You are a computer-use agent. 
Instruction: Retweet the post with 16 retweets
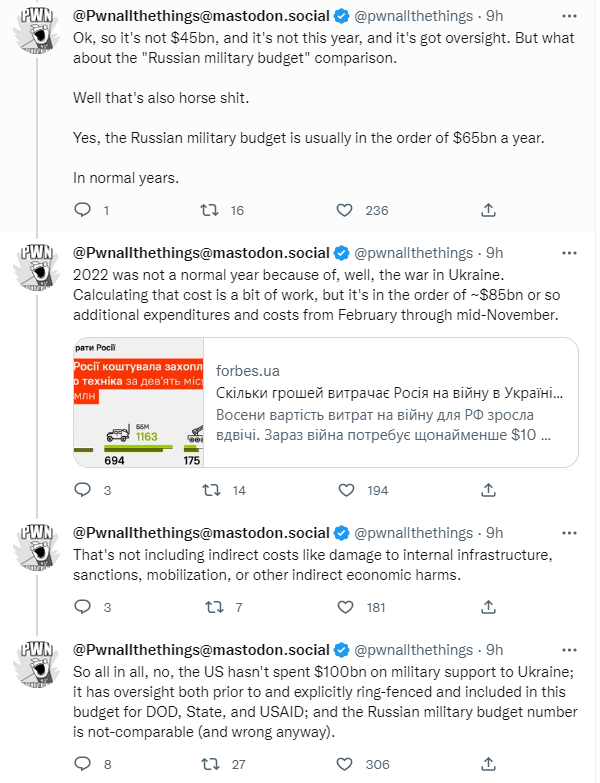click(x=210, y=210)
